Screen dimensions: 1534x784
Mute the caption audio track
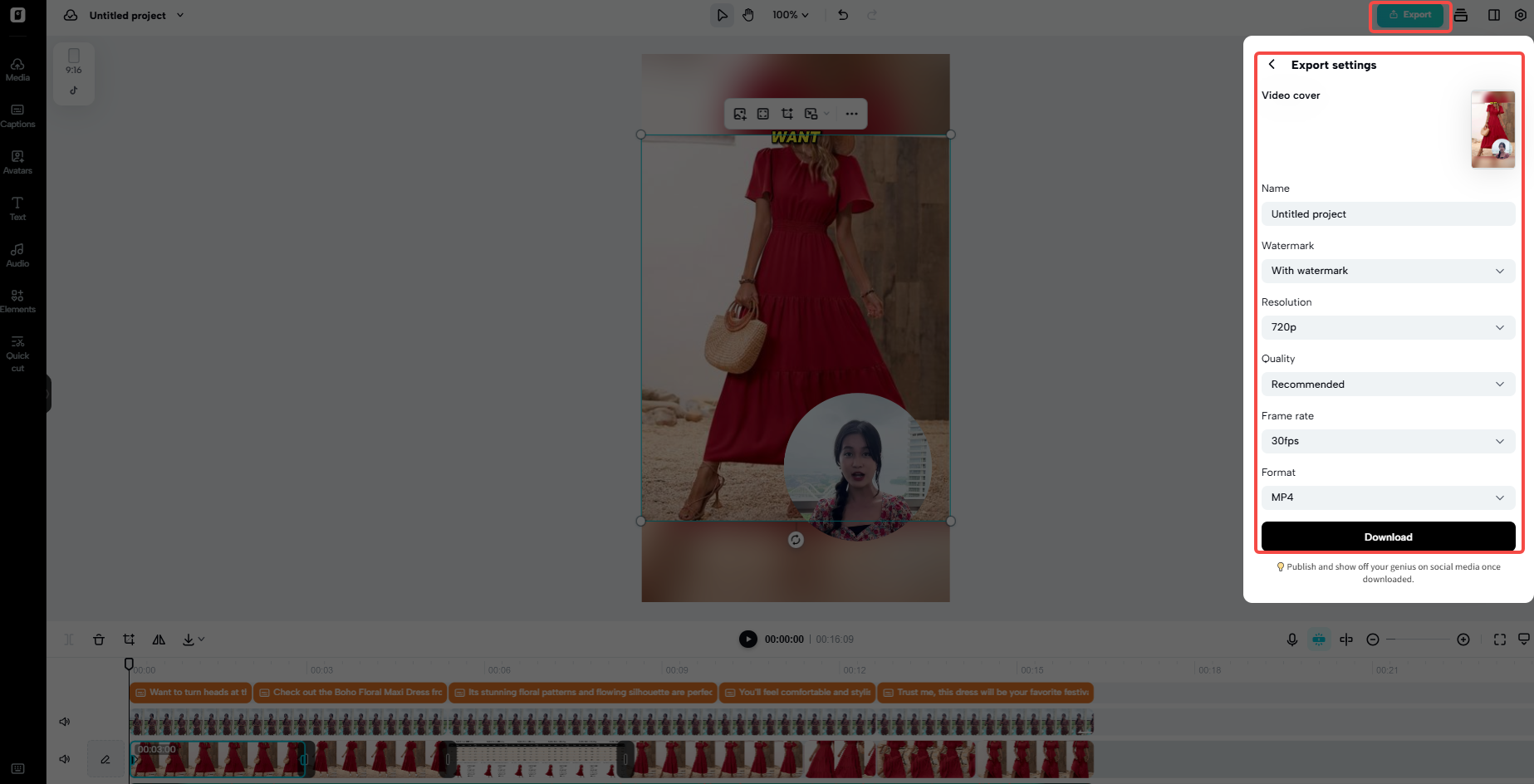[64, 721]
